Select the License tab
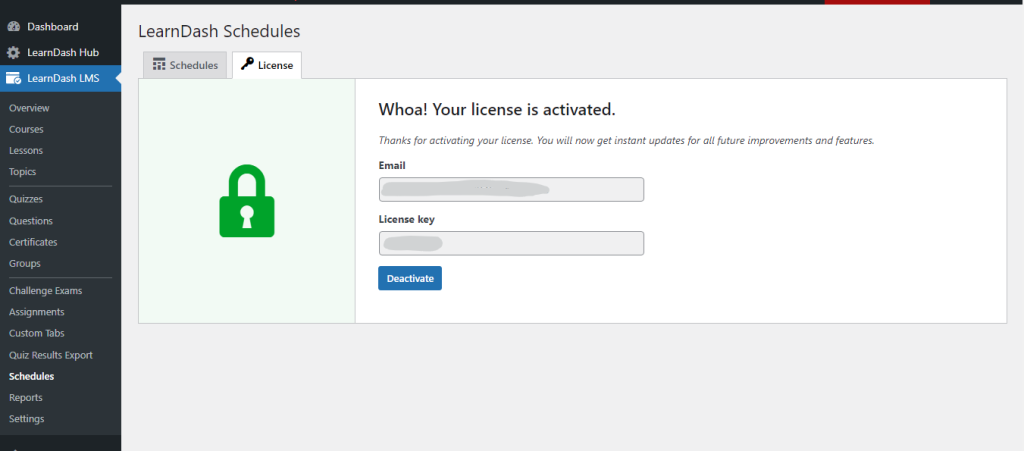1024x451 pixels. coord(267,65)
